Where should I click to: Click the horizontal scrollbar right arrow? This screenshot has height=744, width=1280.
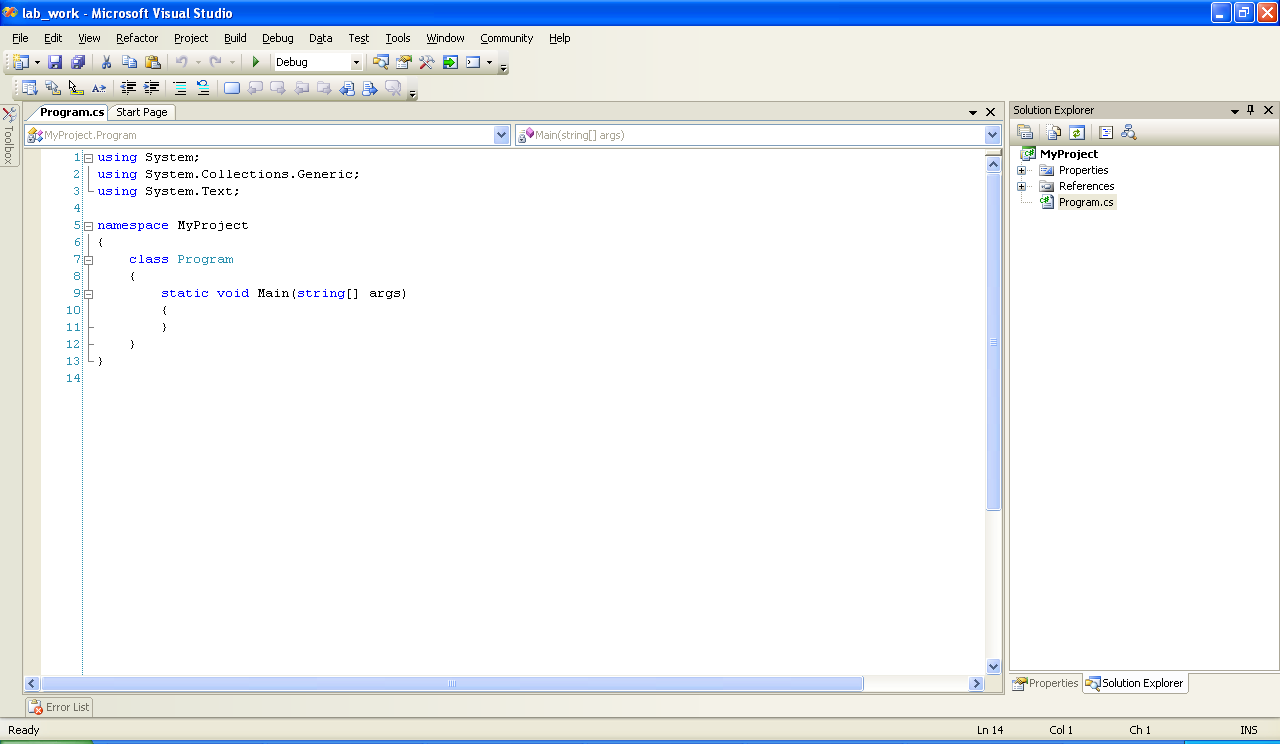click(976, 684)
